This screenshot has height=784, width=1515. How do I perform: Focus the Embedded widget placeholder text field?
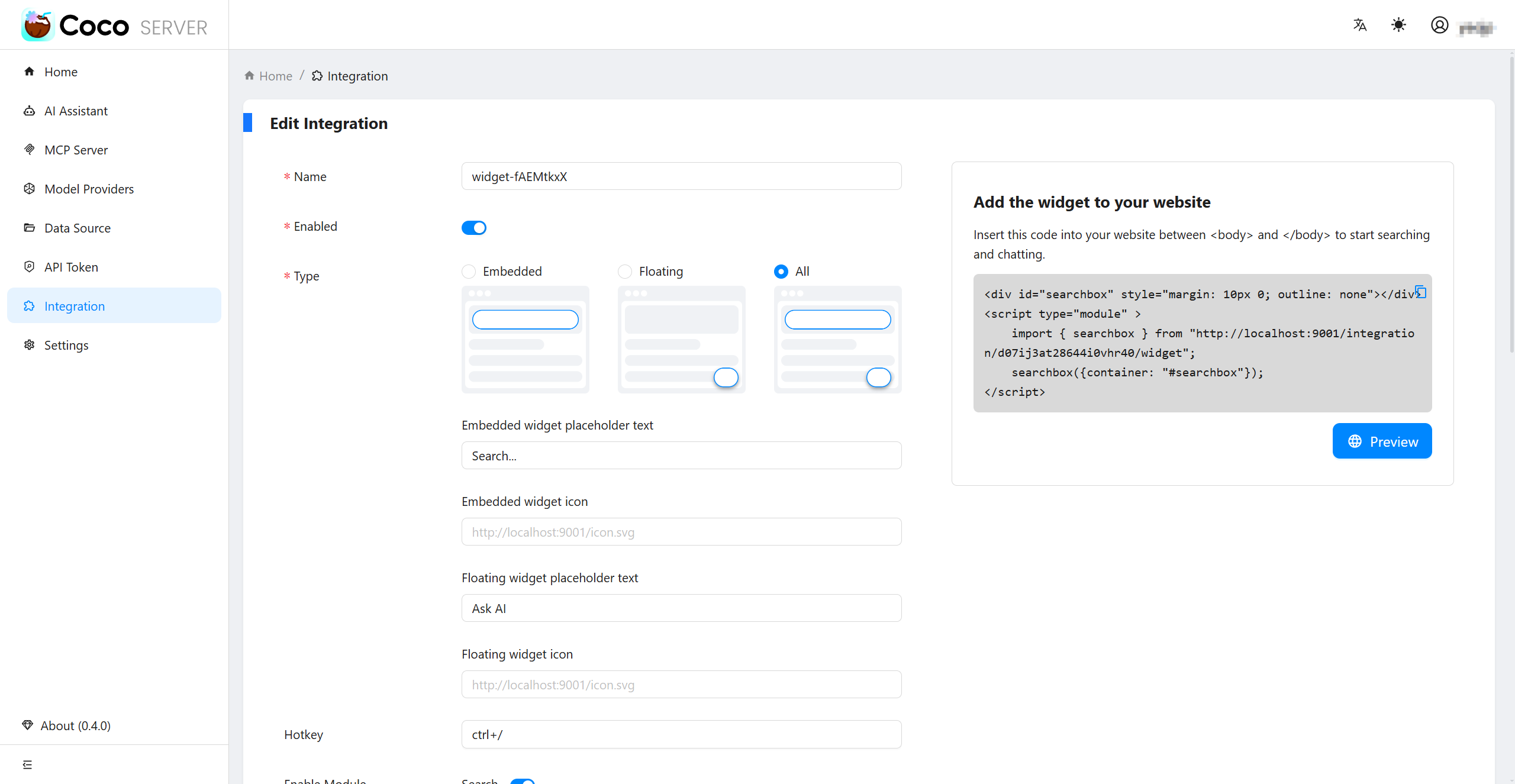(682, 456)
